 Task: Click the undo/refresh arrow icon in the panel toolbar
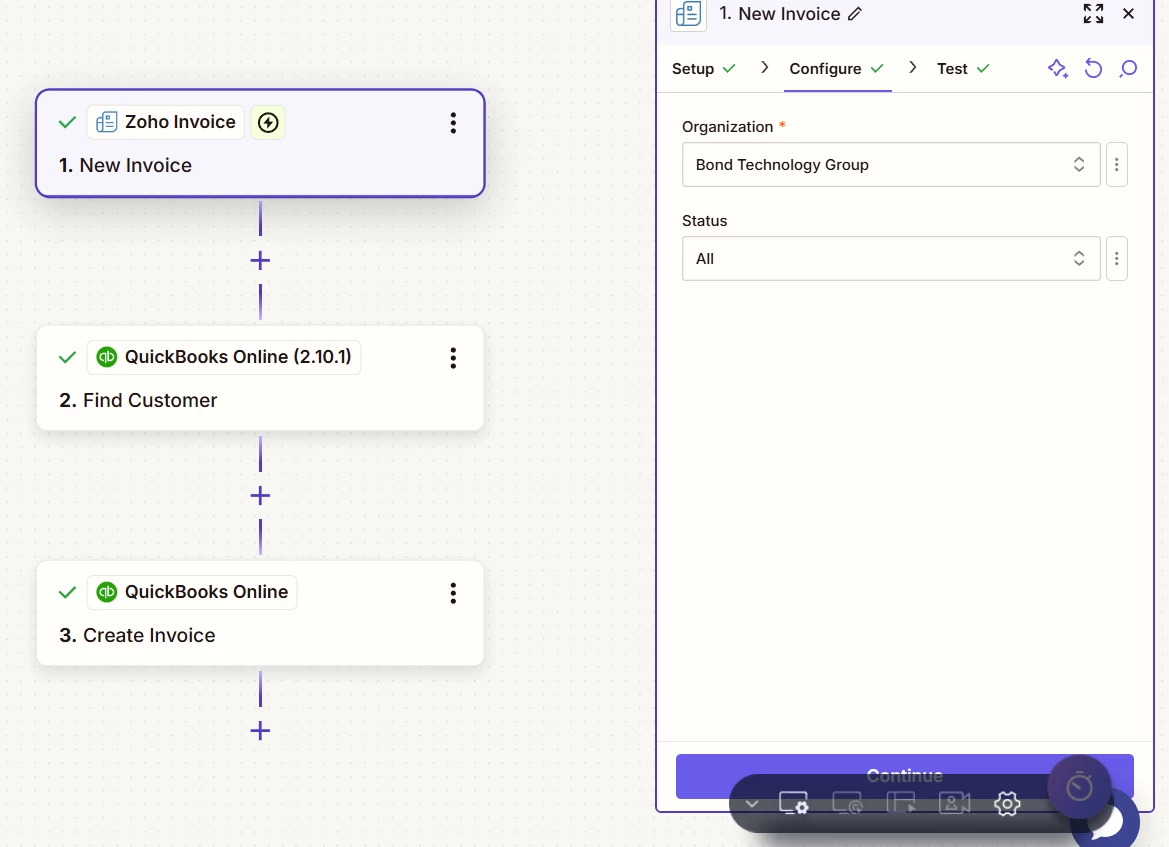(1093, 69)
